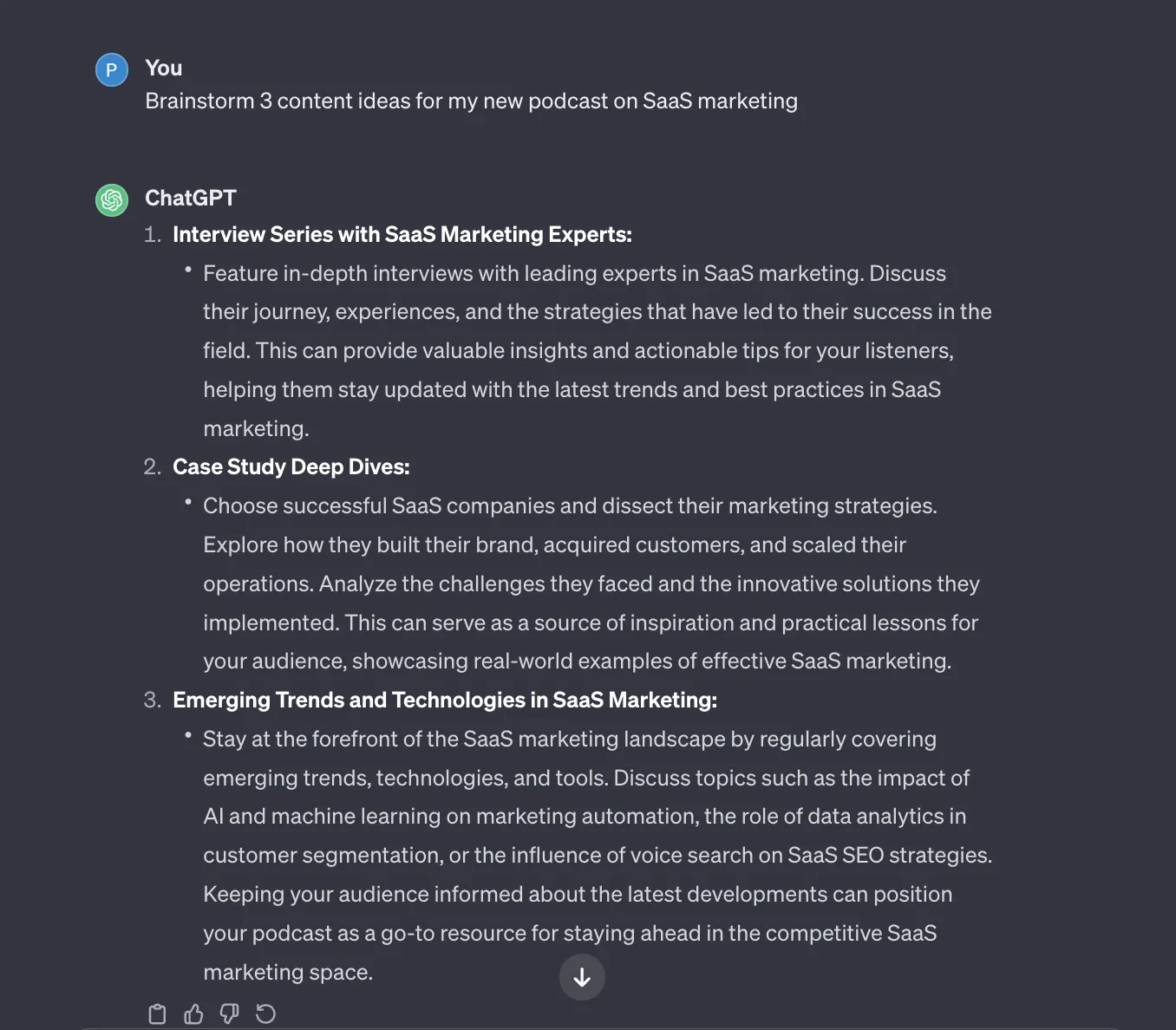Click heading "Interview Series with SaaS Marketing Experts"

402,234
